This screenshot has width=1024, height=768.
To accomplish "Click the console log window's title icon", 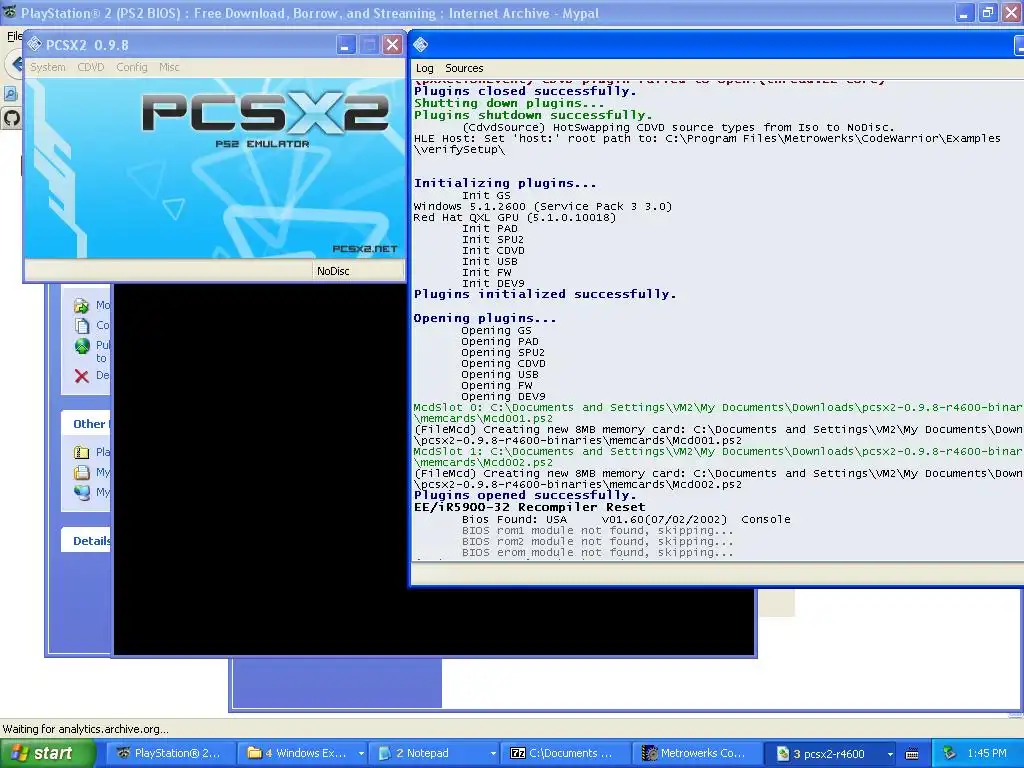I will (x=421, y=44).
